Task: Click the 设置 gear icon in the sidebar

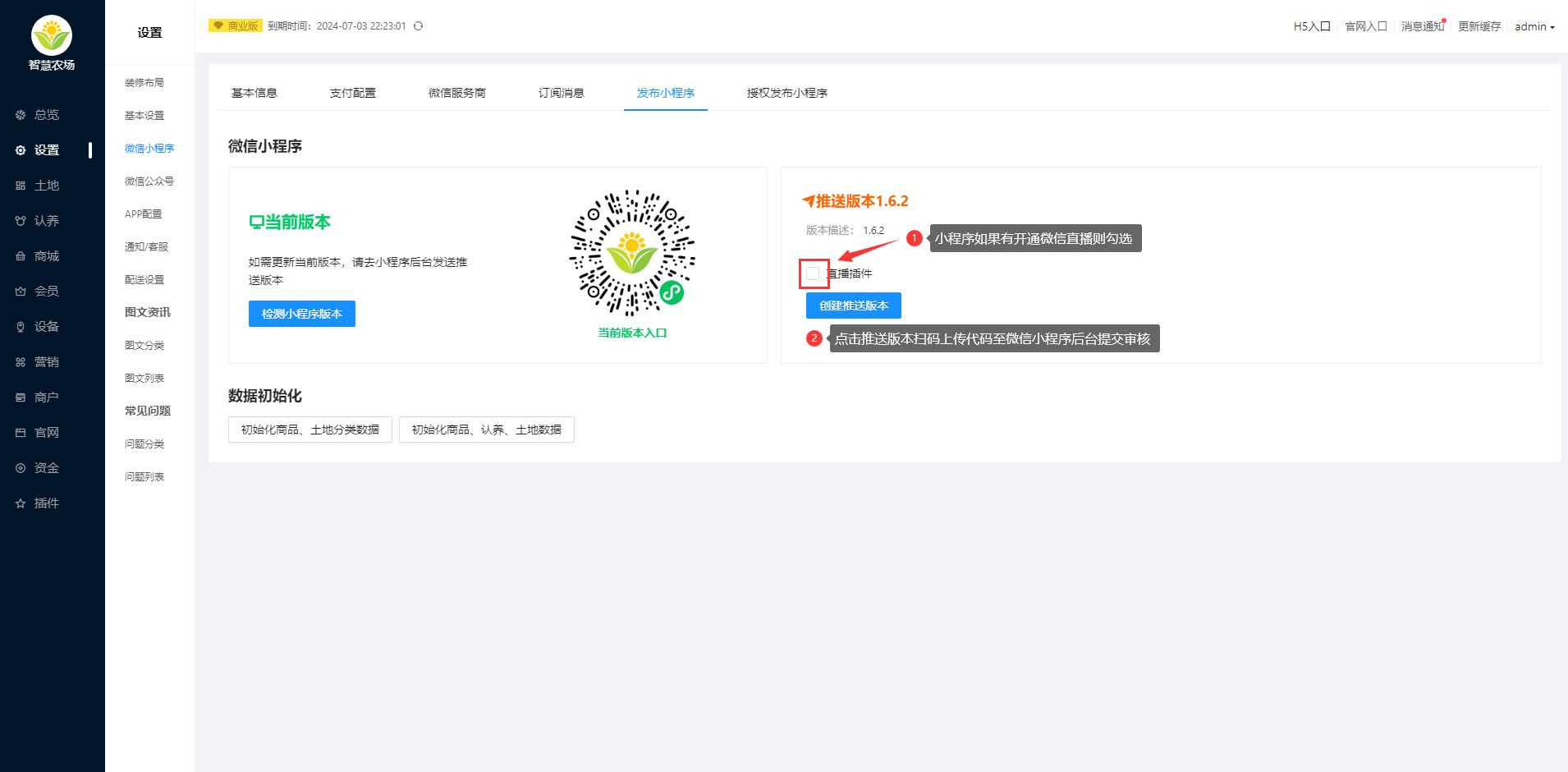Action: (21, 150)
